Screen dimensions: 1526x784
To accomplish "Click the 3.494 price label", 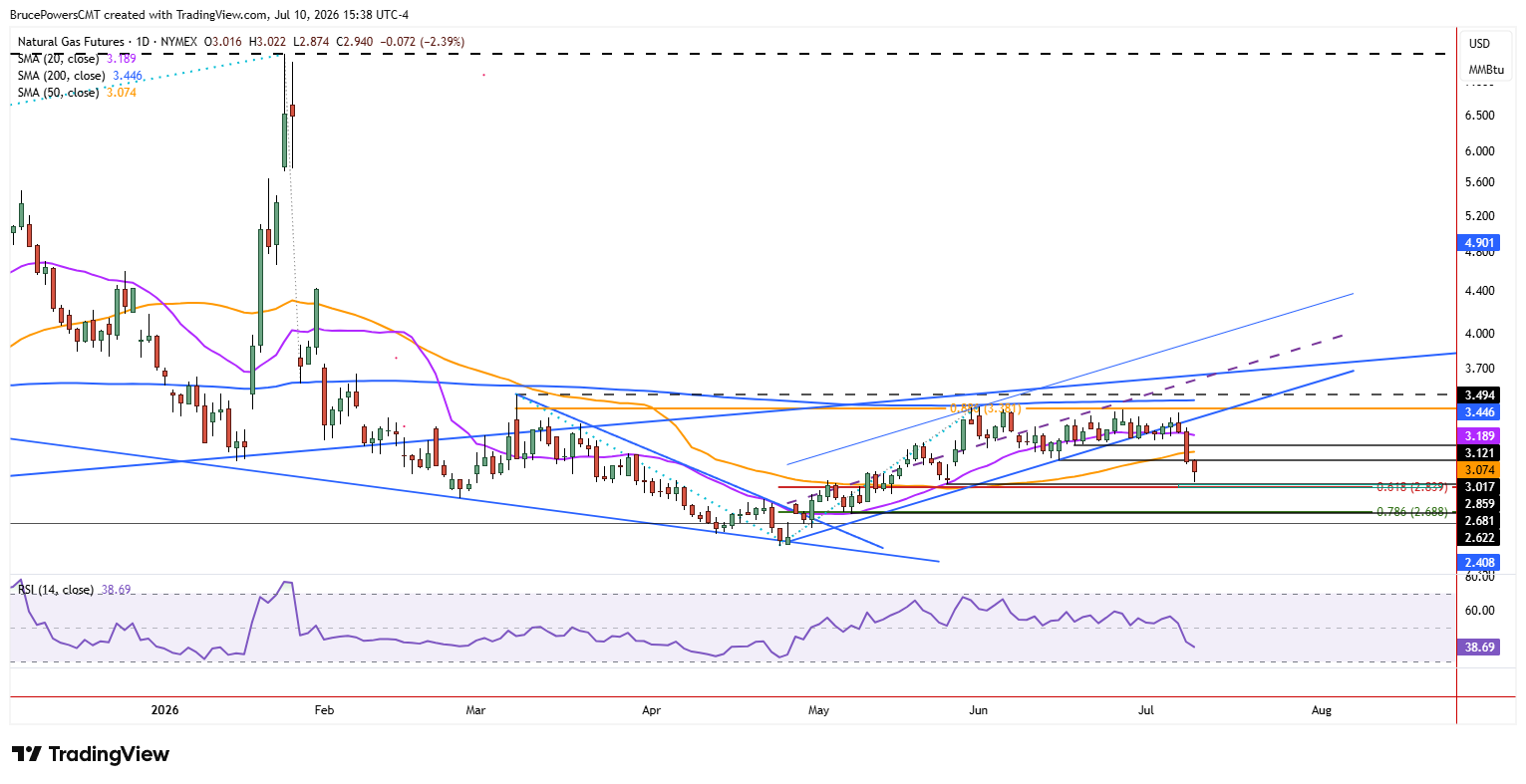I will 1478,395.
